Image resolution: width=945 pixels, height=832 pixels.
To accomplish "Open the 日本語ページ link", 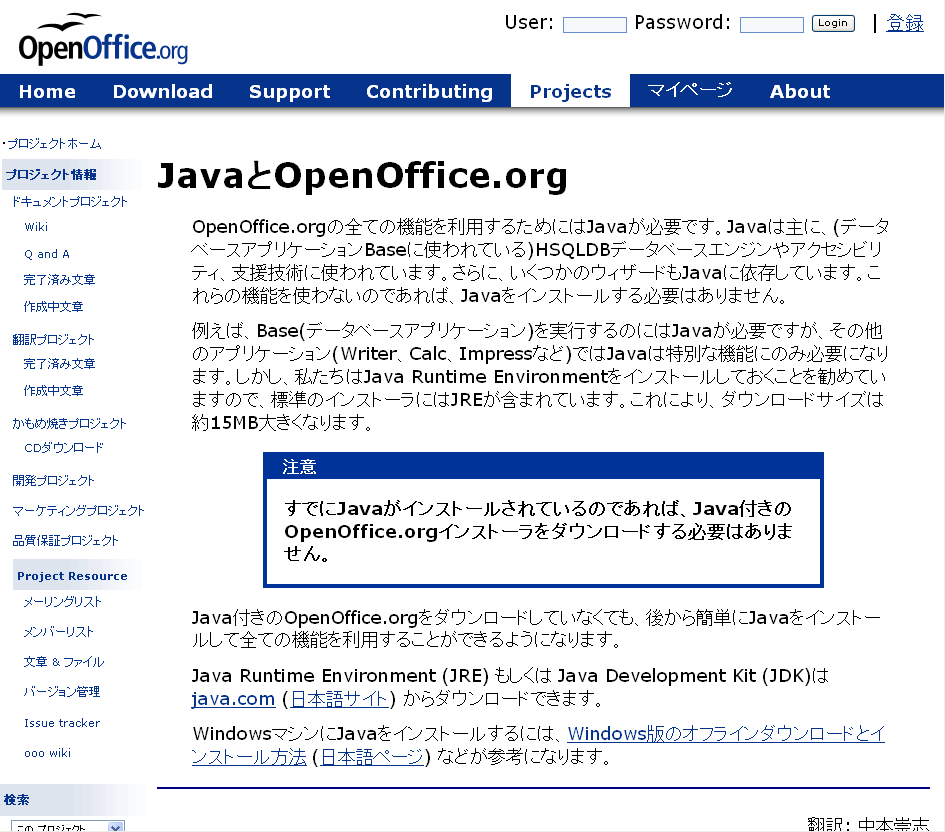I will tap(372, 757).
